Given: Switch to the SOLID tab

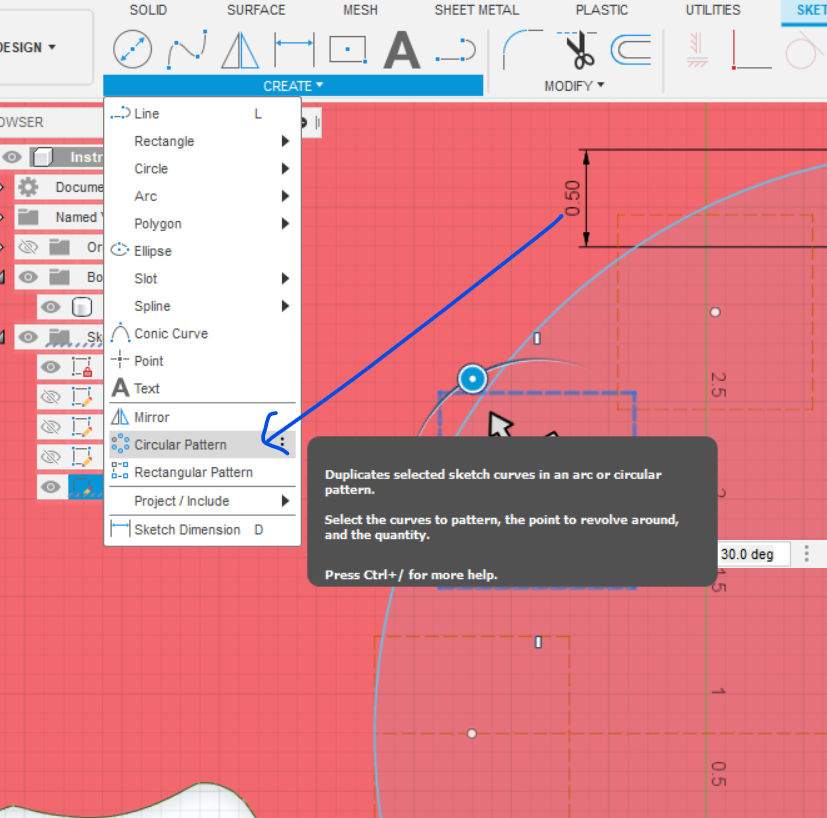Looking at the screenshot, I should pyautogui.click(x=148, y=10).
